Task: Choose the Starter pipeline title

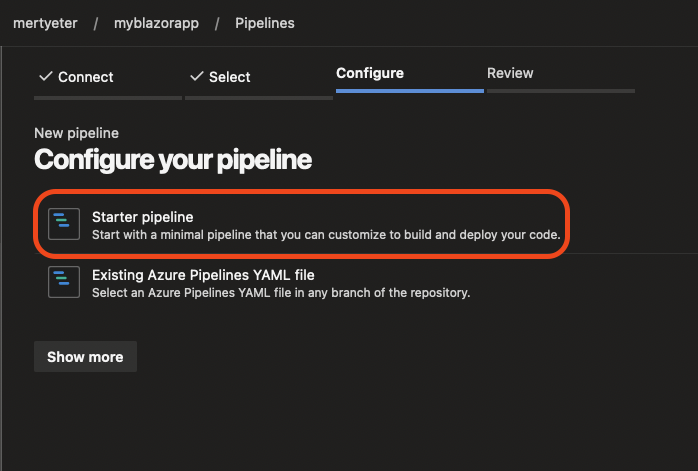Action: point(142,217)
